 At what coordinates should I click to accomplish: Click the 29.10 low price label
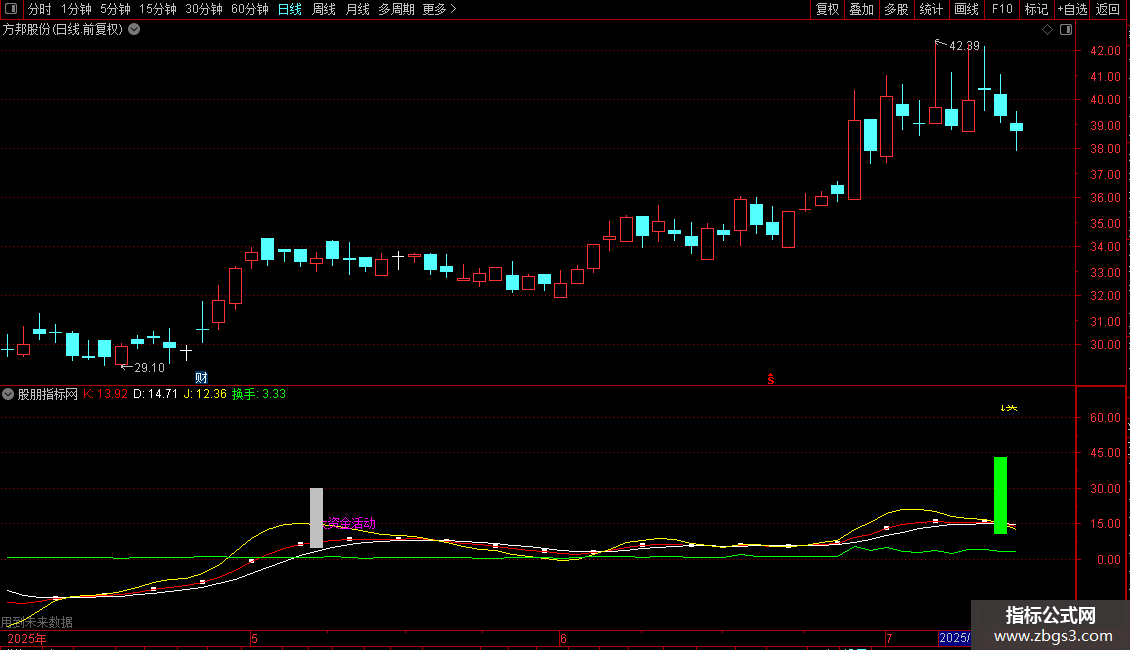(149, 368)
